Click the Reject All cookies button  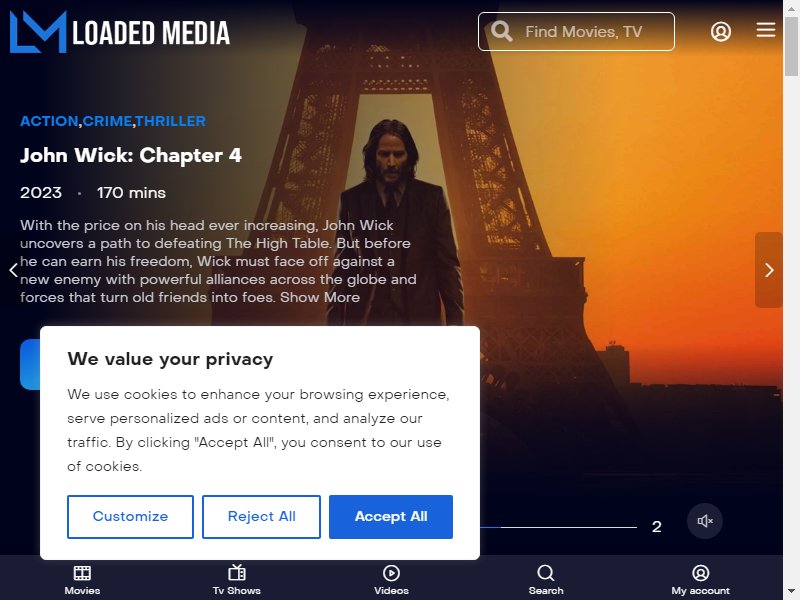pyautogui.click(x=261, y=516)
